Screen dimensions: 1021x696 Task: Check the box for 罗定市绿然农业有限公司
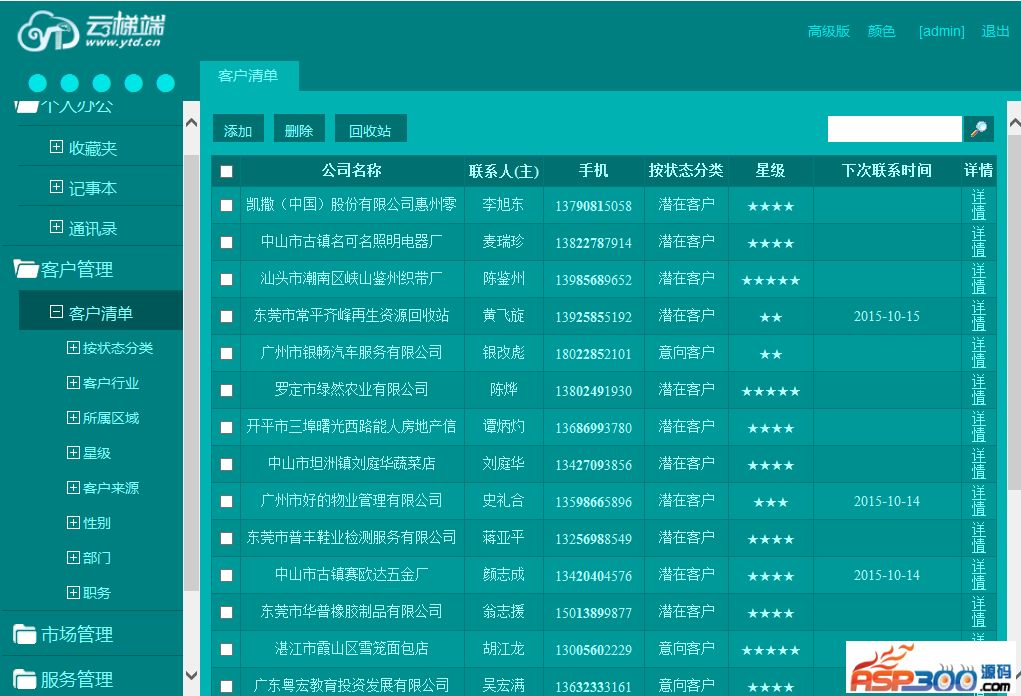226,390
